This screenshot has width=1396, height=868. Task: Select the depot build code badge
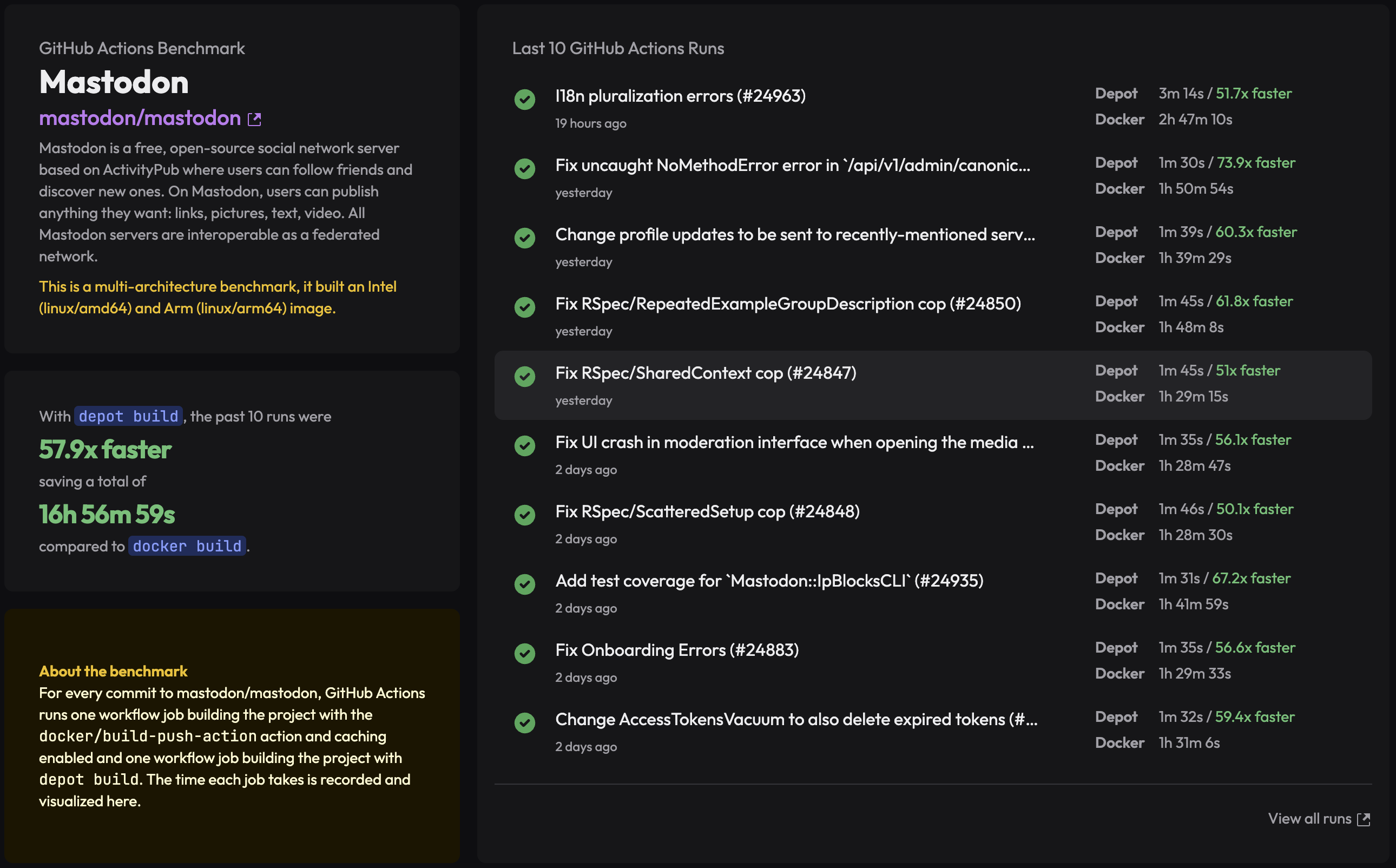click(128, 416)
